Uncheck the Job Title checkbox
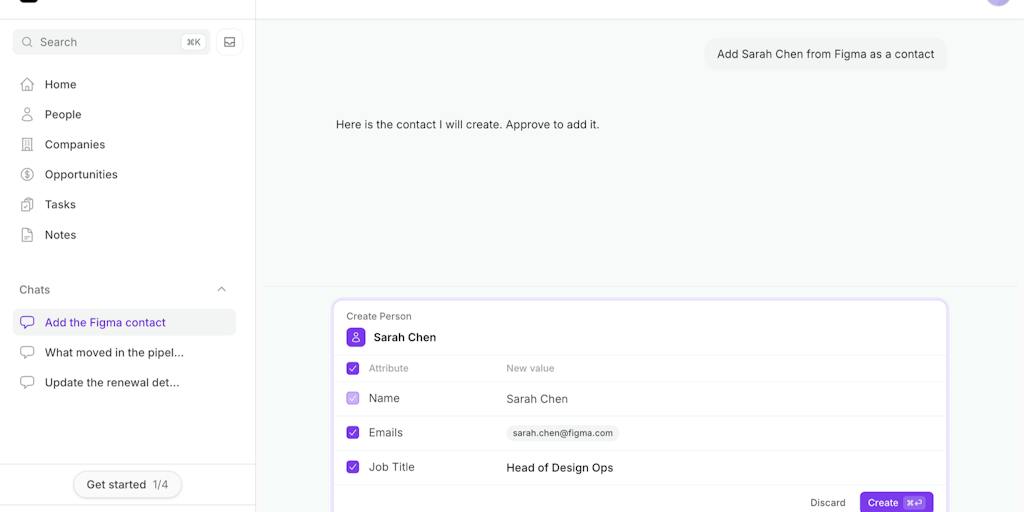The image size is (1024, 512). pos(353,467)
